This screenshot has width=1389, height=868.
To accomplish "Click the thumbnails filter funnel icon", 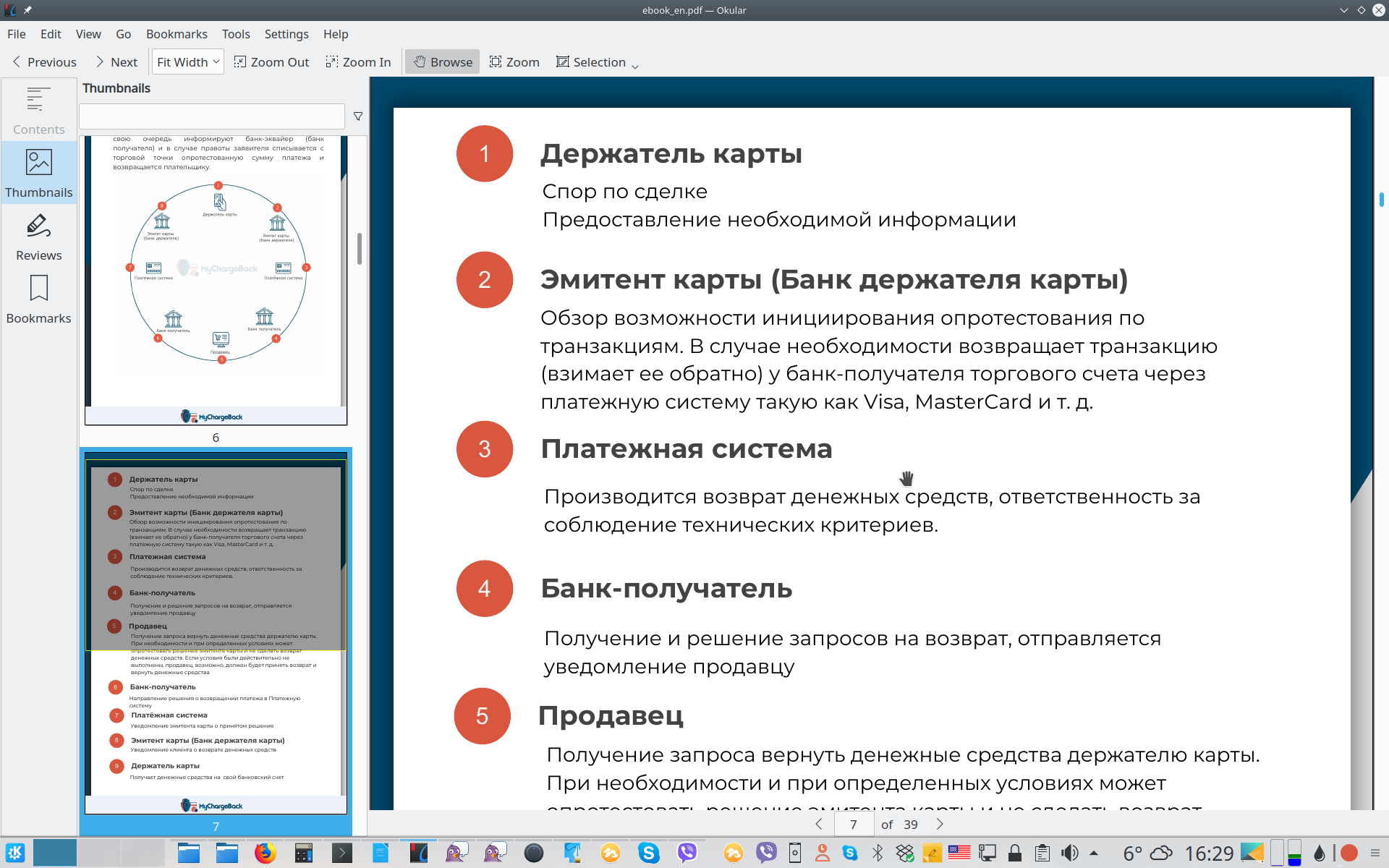I will (357, 116).
